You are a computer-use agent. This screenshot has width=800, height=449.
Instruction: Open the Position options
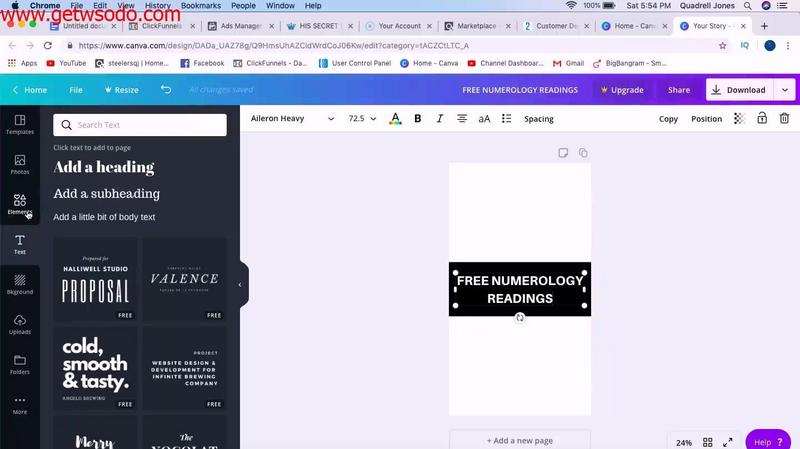[706, 119]
